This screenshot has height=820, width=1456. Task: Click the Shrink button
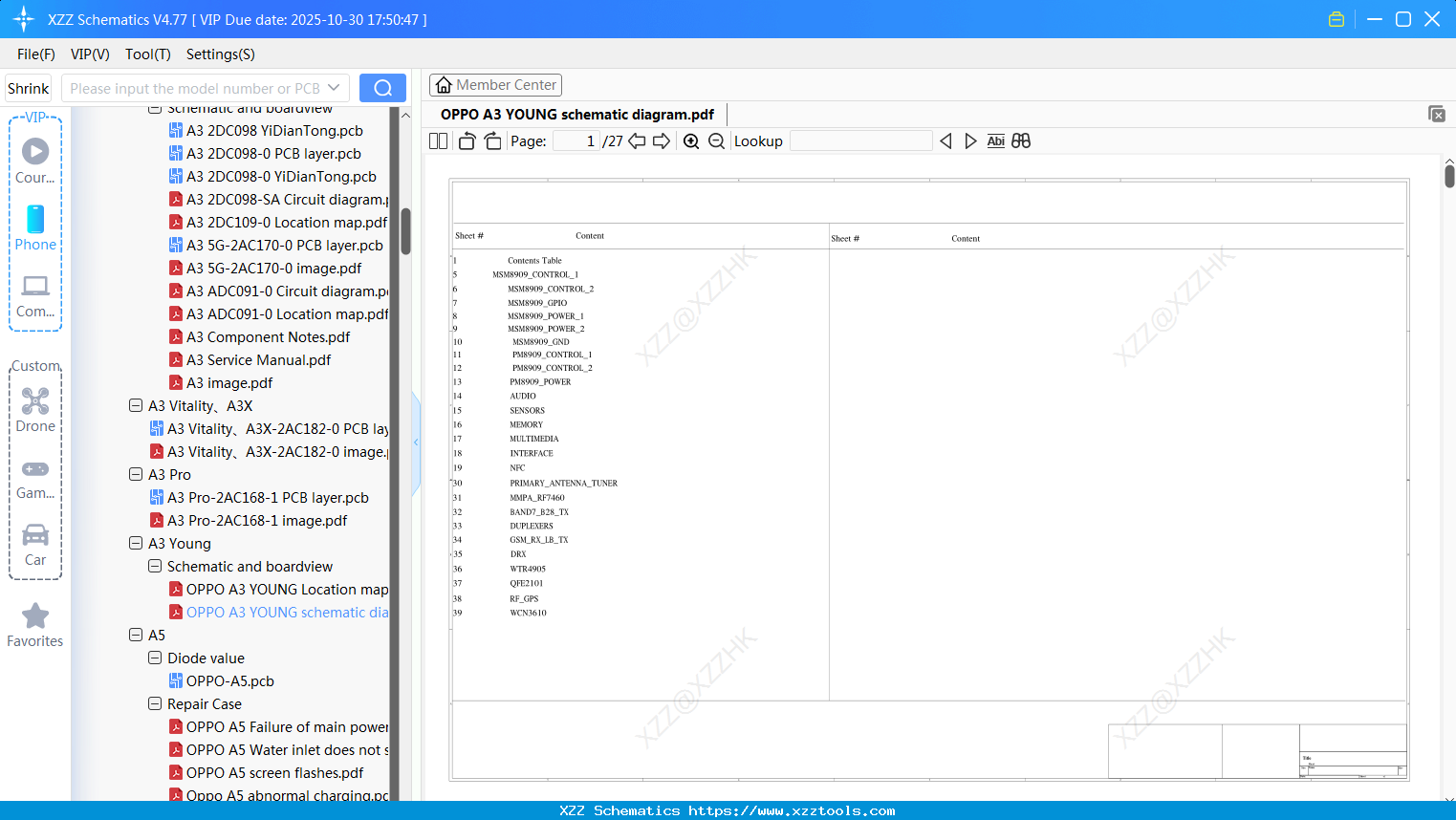[29, 88]
